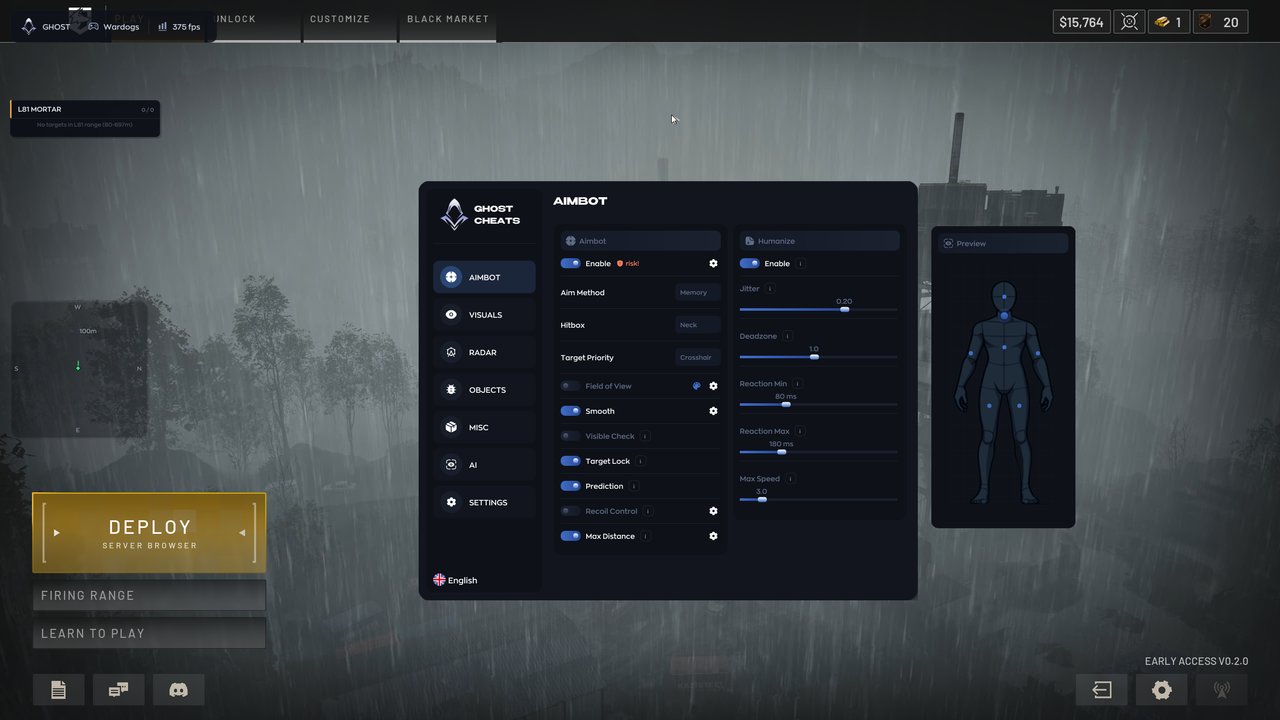1280x720 pixels.
Task: Click the Jitter slider track
Action: [x=818, y=310]
